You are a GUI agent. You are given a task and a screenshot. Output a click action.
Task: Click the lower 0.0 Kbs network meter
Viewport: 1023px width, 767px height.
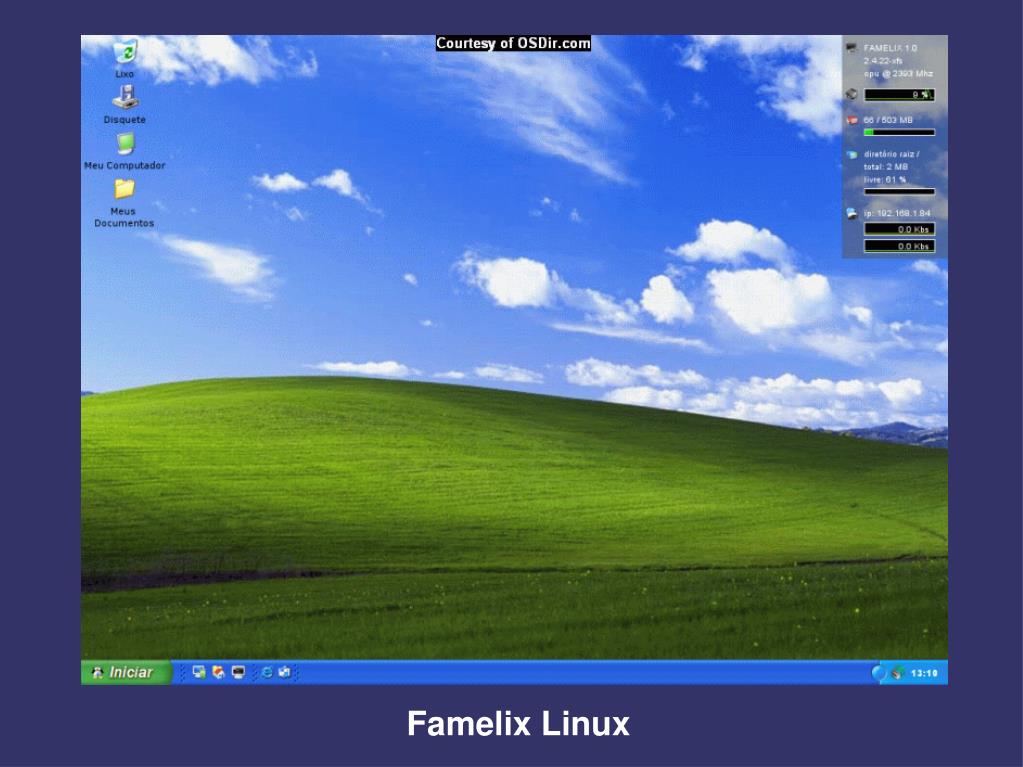click(x=900, y=246)
